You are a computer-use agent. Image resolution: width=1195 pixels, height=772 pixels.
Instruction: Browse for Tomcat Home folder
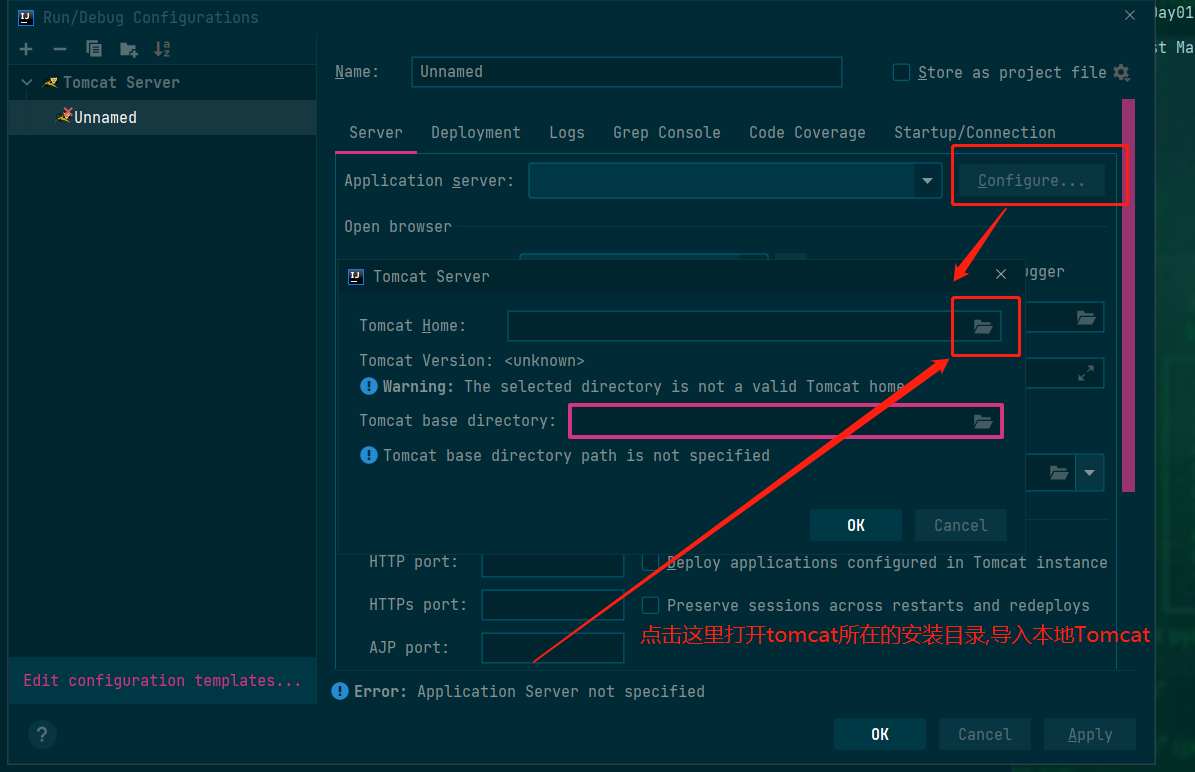[x=983, y=327]
